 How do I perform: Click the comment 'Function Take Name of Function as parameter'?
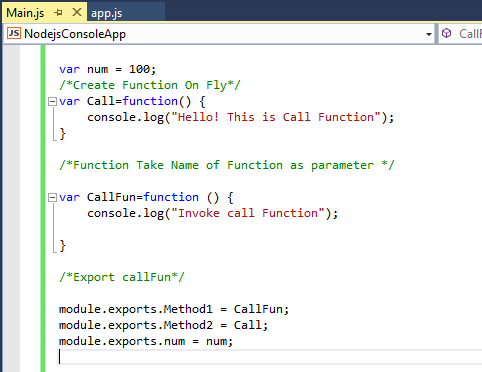pos(227,165)
